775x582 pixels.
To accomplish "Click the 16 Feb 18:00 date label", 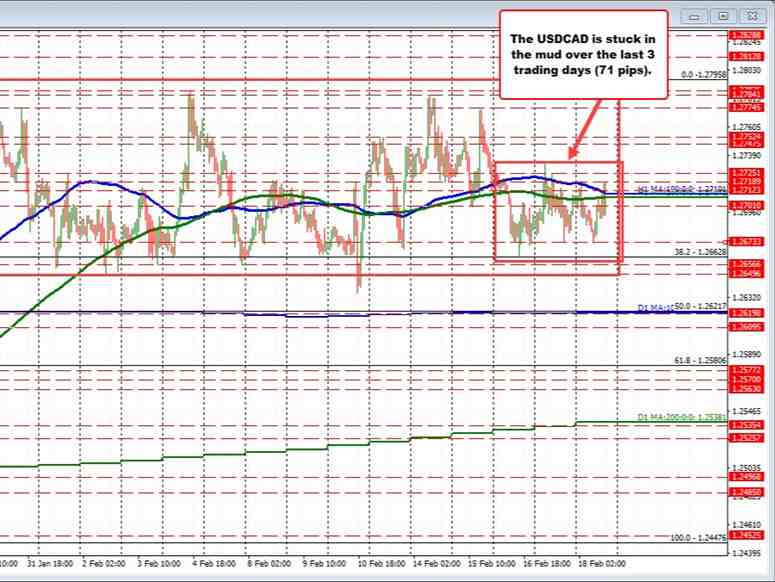I will [x=547, y=564].
